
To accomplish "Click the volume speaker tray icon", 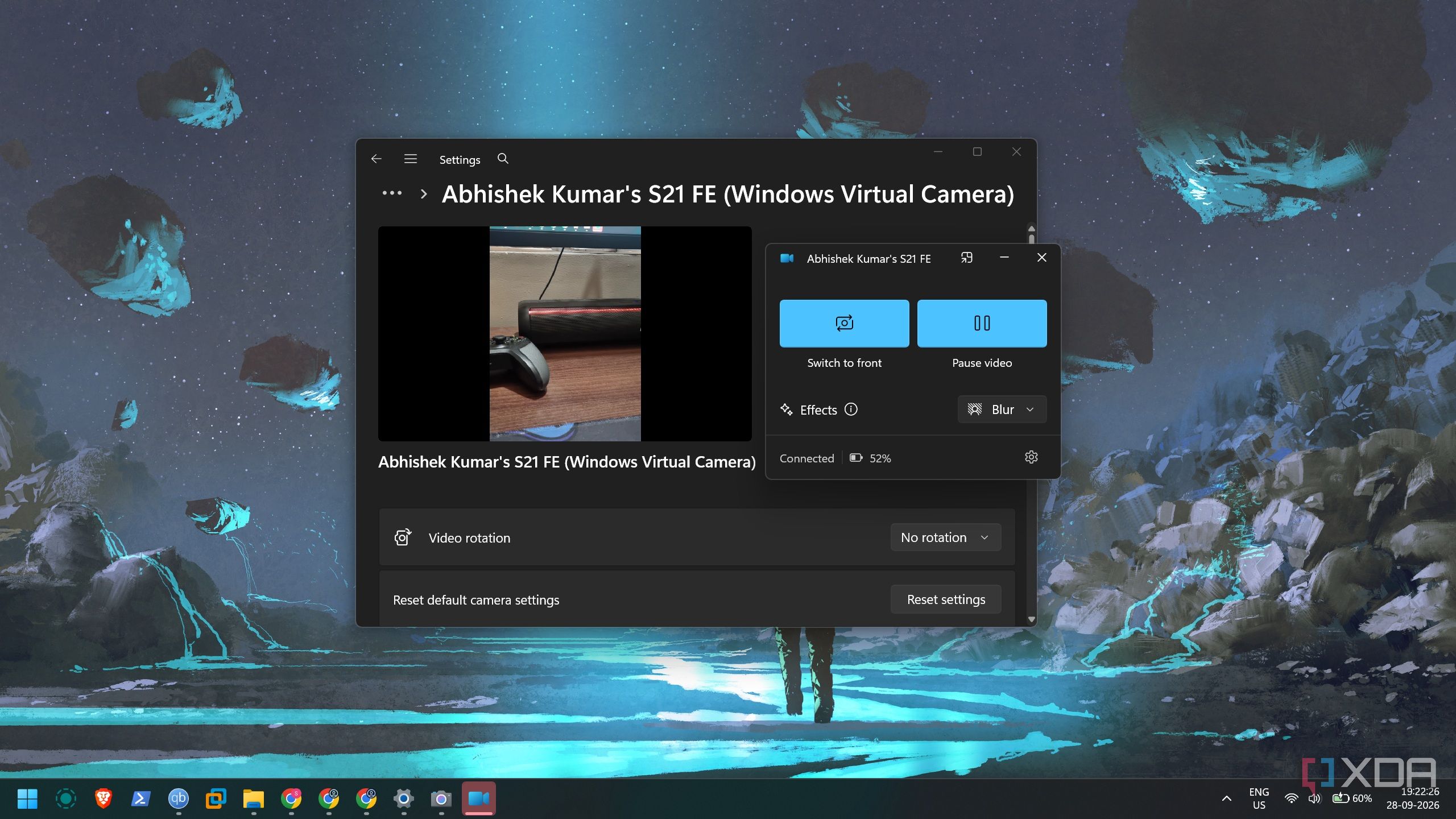I will click(x=1314, y=799).
